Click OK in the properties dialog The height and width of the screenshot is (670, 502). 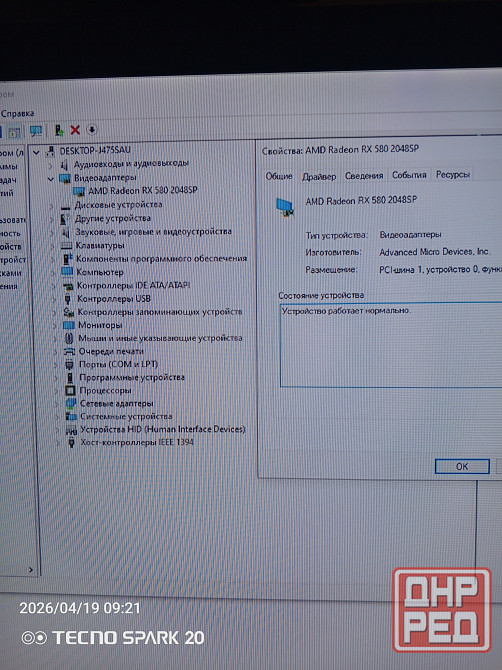point(462,467)
